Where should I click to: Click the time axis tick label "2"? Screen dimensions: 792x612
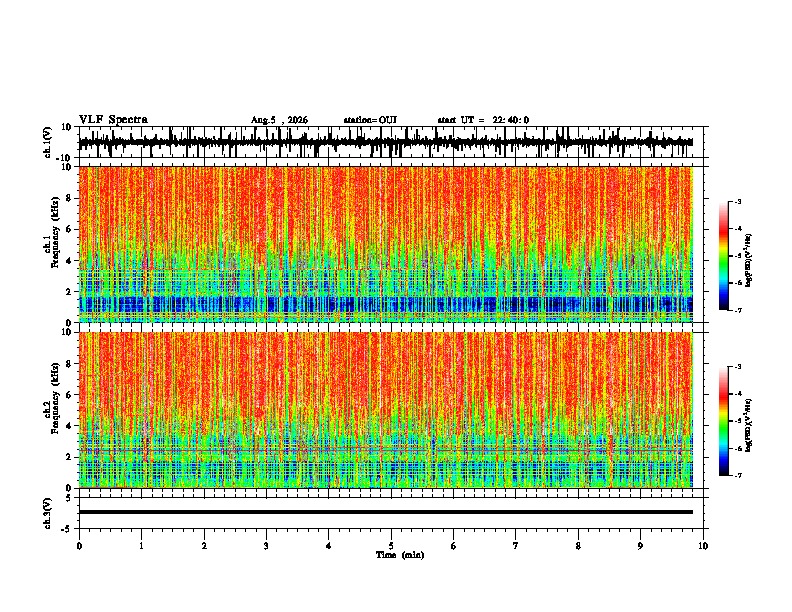(204, 546)
